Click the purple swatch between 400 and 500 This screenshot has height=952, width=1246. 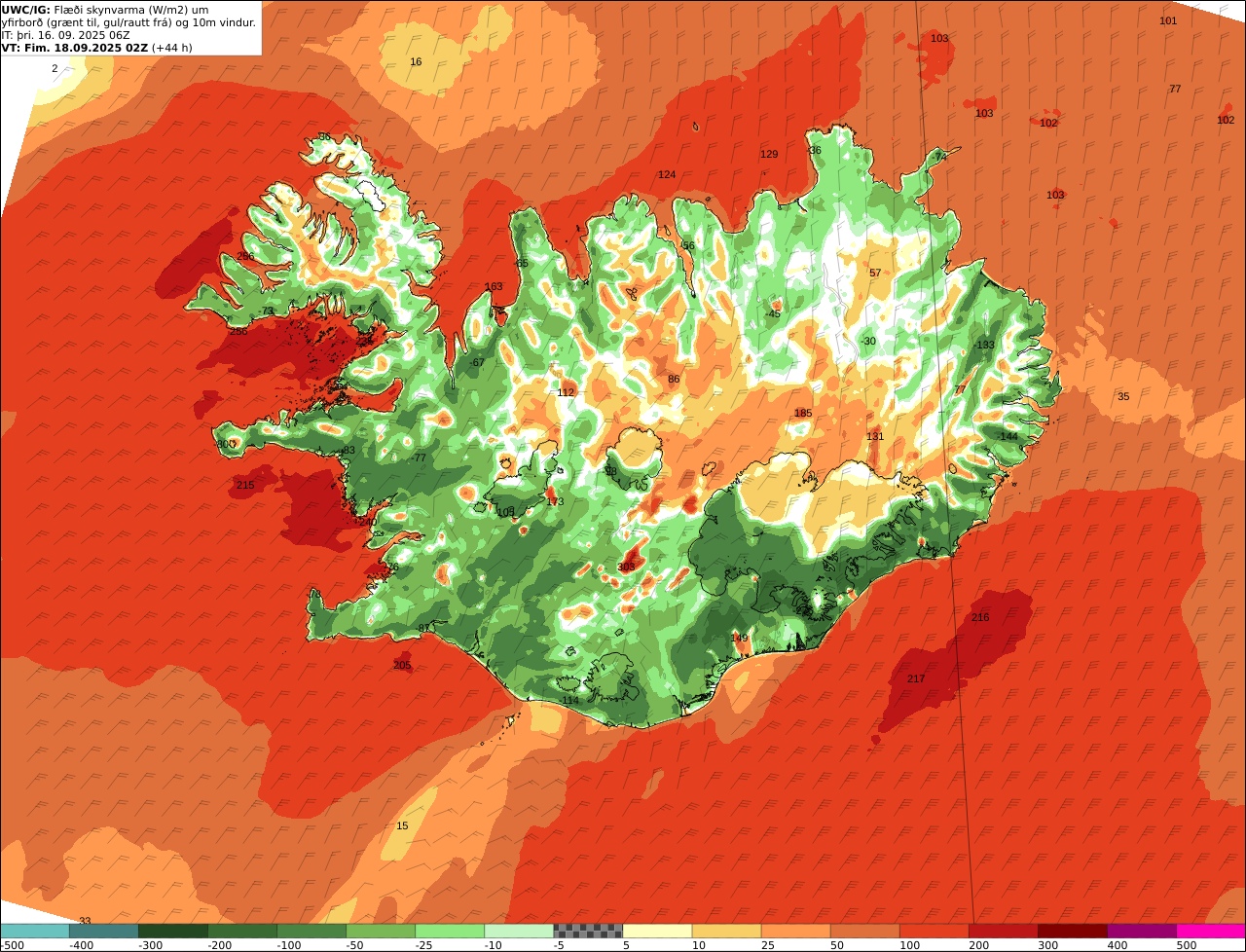pos(1140,932)
